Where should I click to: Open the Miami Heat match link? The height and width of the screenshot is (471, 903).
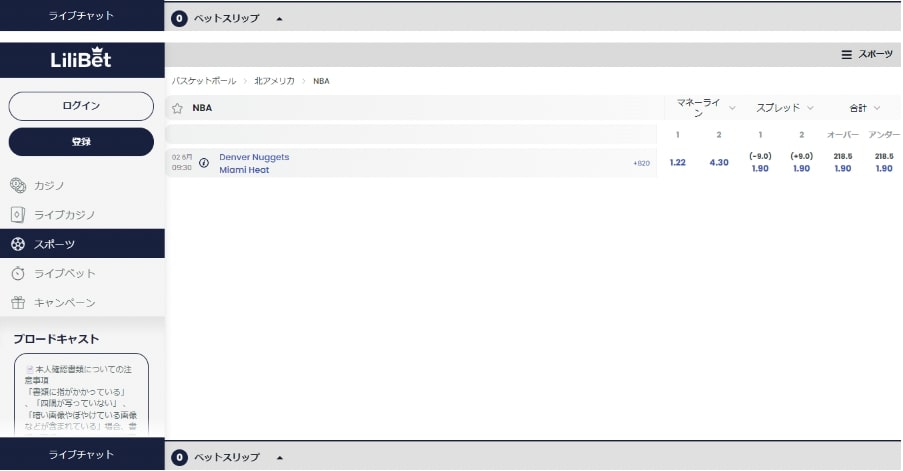point(244,170)
